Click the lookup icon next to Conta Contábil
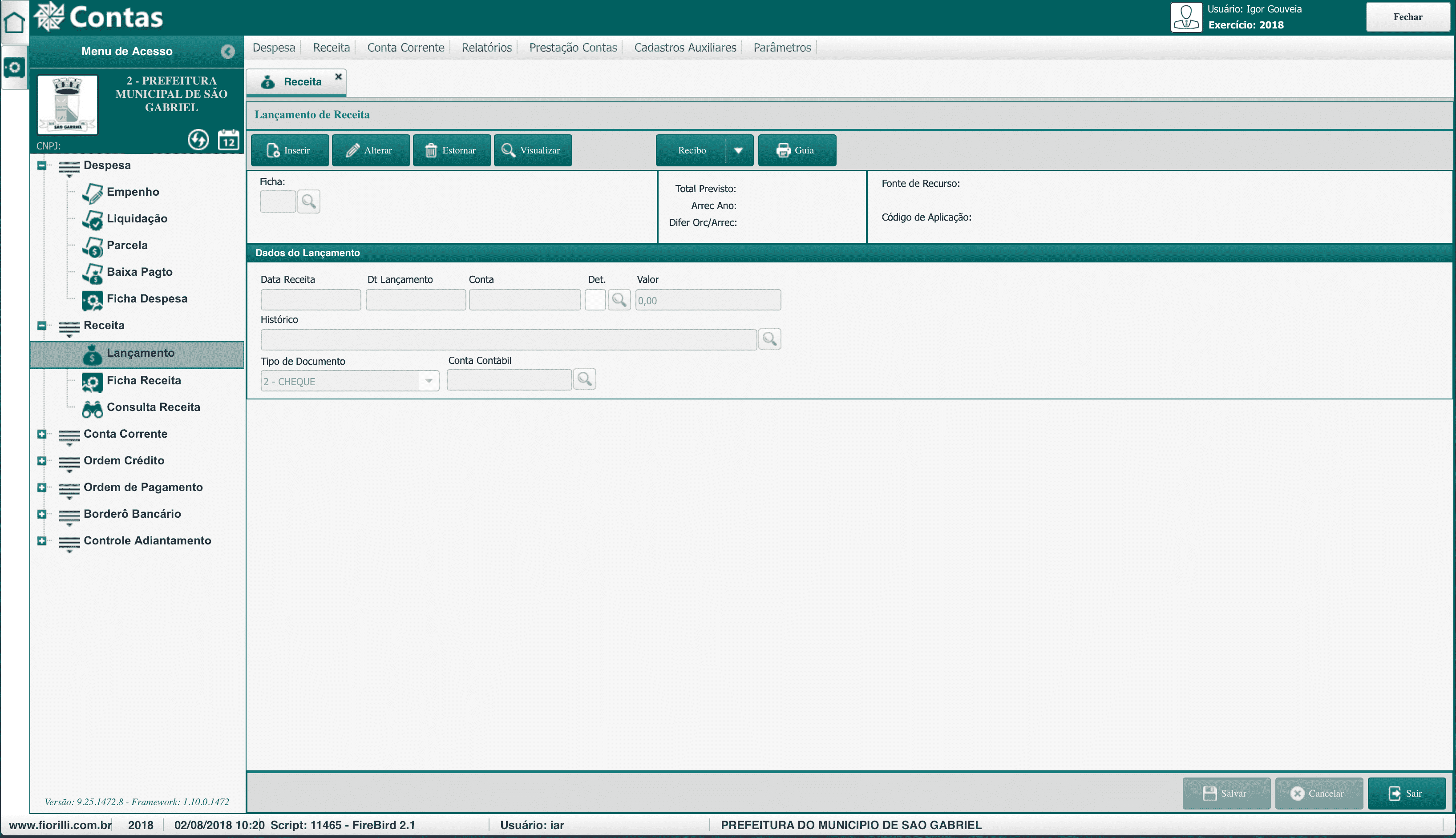1456x838 pixels. (x=584, y=379)
